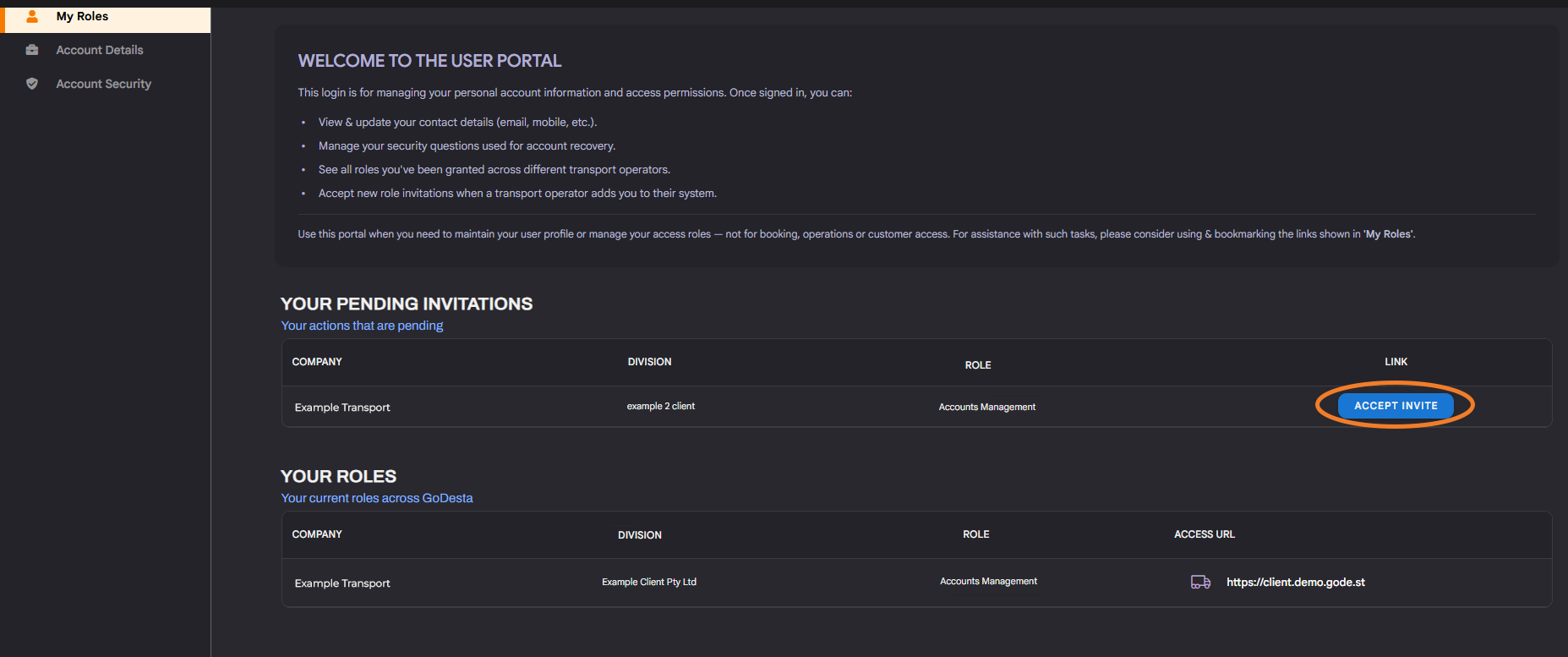Click Your Roles ROLE column header
The width and height of the screenshot is (1568, 657).
pos(976,534)
